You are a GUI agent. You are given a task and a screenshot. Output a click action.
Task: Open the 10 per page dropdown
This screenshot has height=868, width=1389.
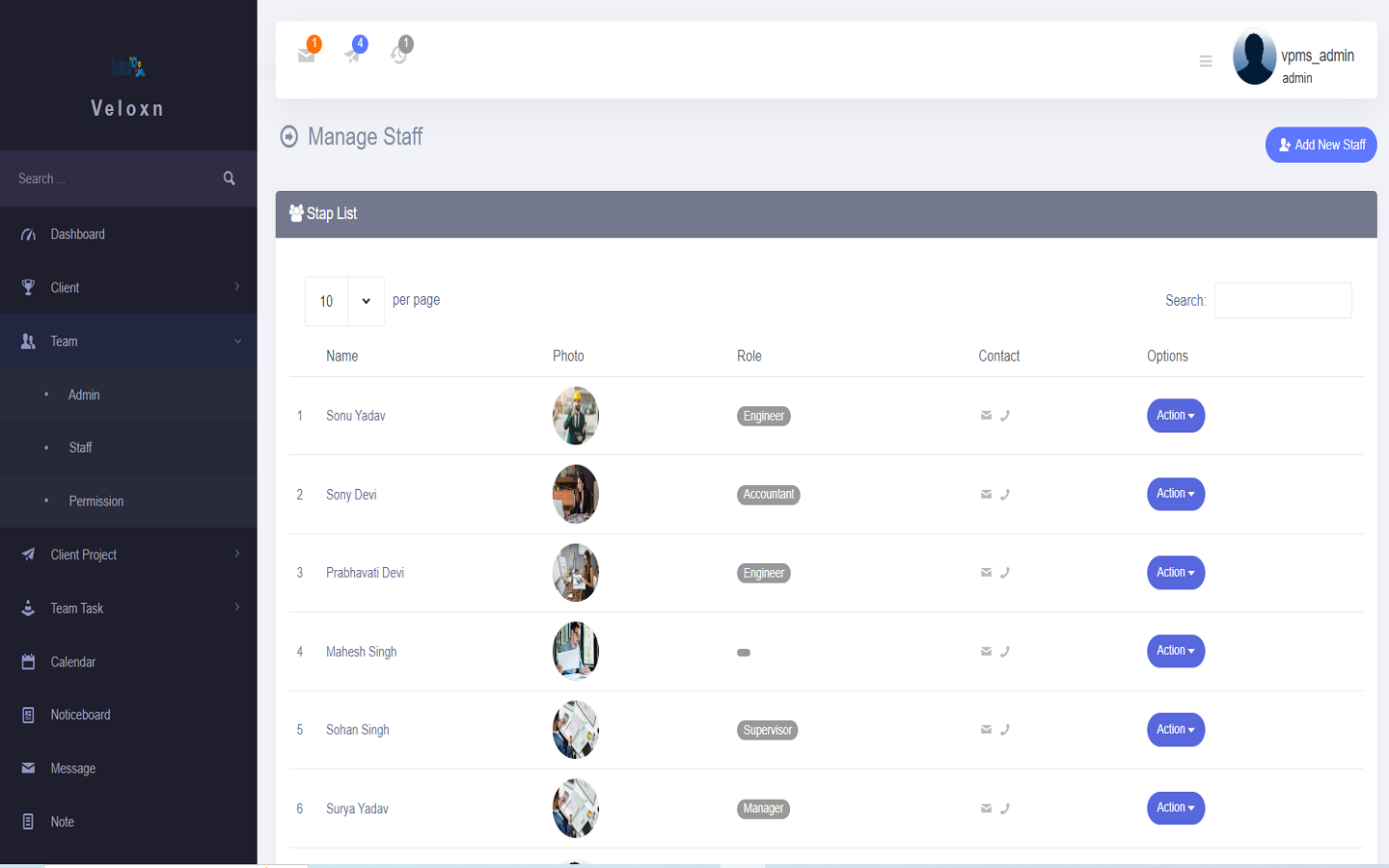click(342, 300)
